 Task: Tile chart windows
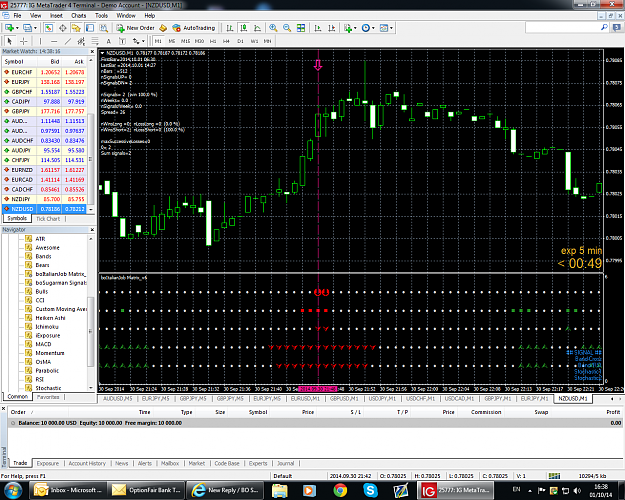301,28
